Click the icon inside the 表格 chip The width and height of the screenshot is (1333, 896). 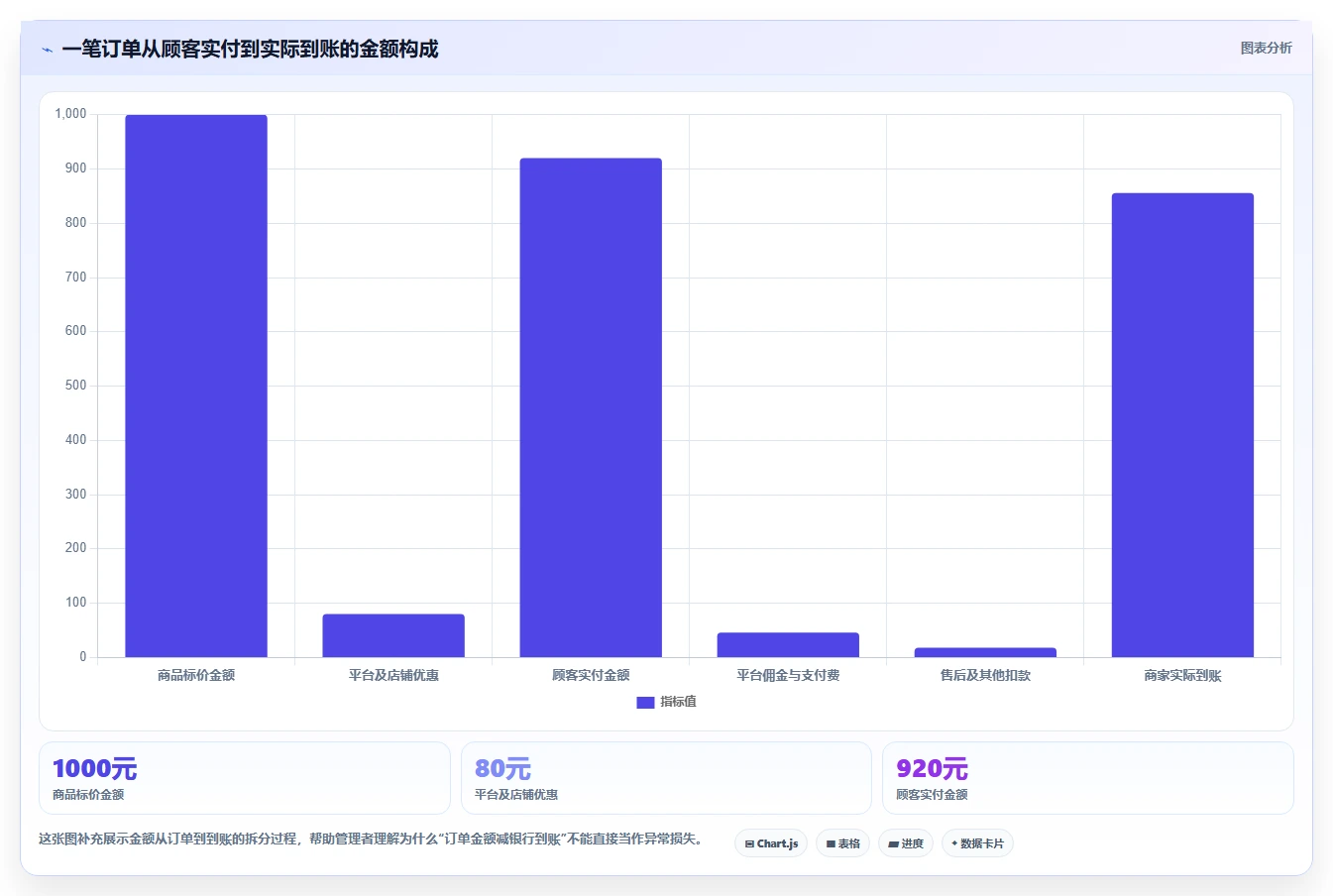point(831,844)
